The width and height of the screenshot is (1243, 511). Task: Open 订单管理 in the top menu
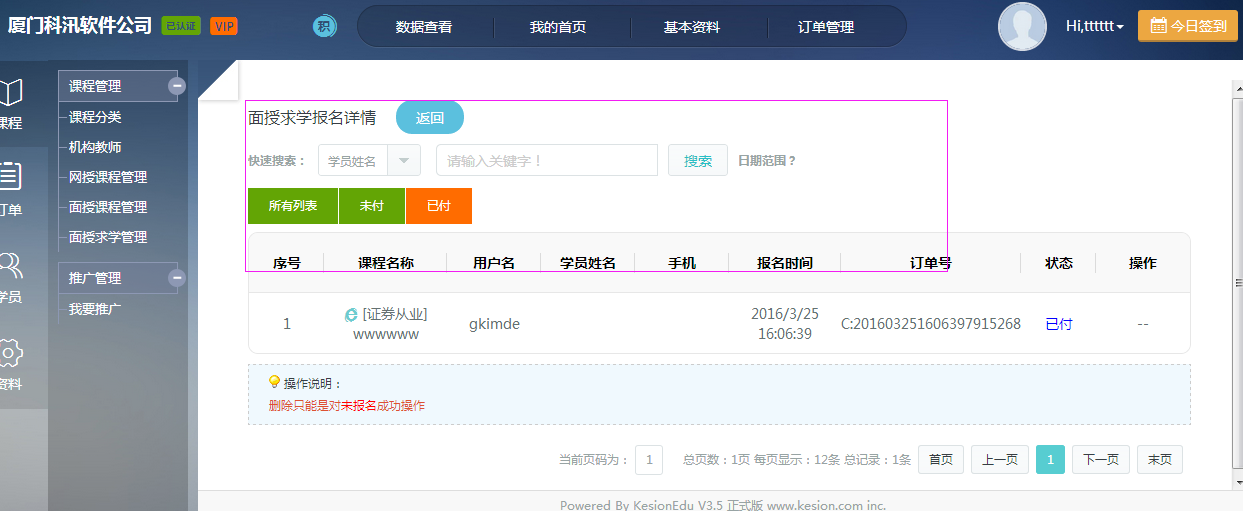[826, 27]
